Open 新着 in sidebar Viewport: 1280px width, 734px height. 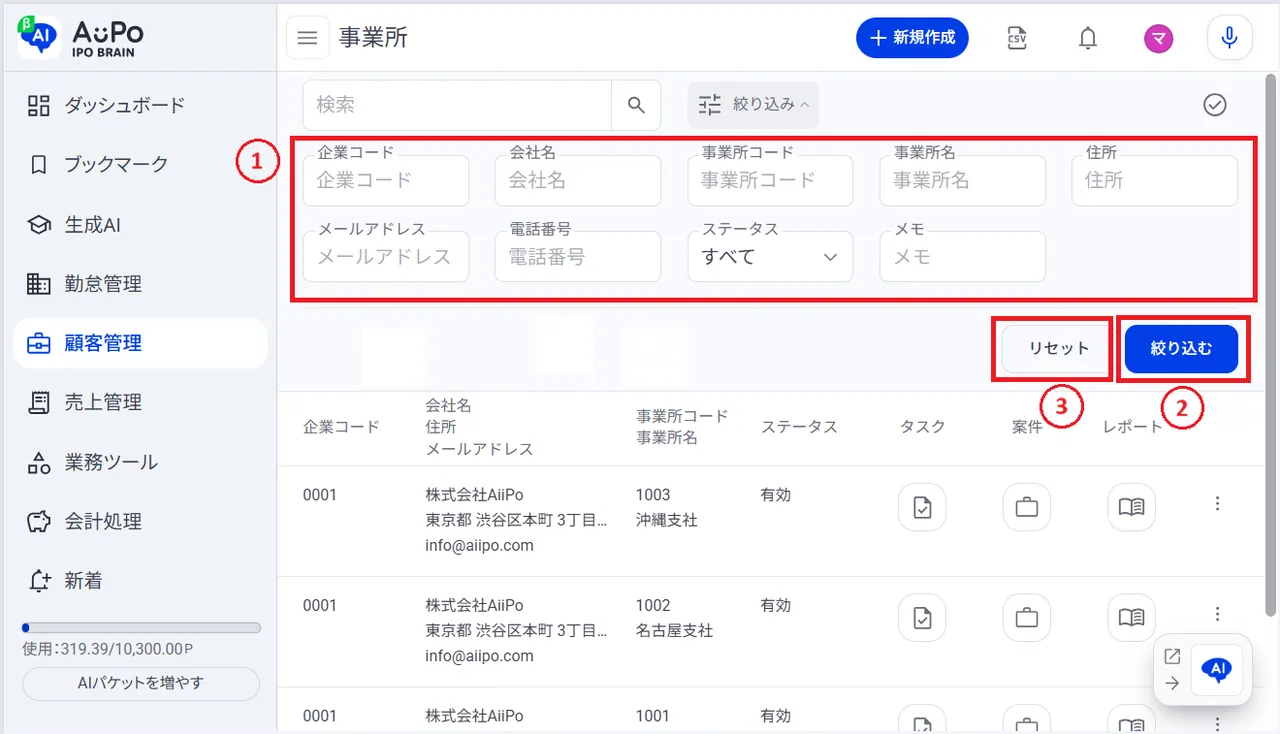[x=140, y=580]
